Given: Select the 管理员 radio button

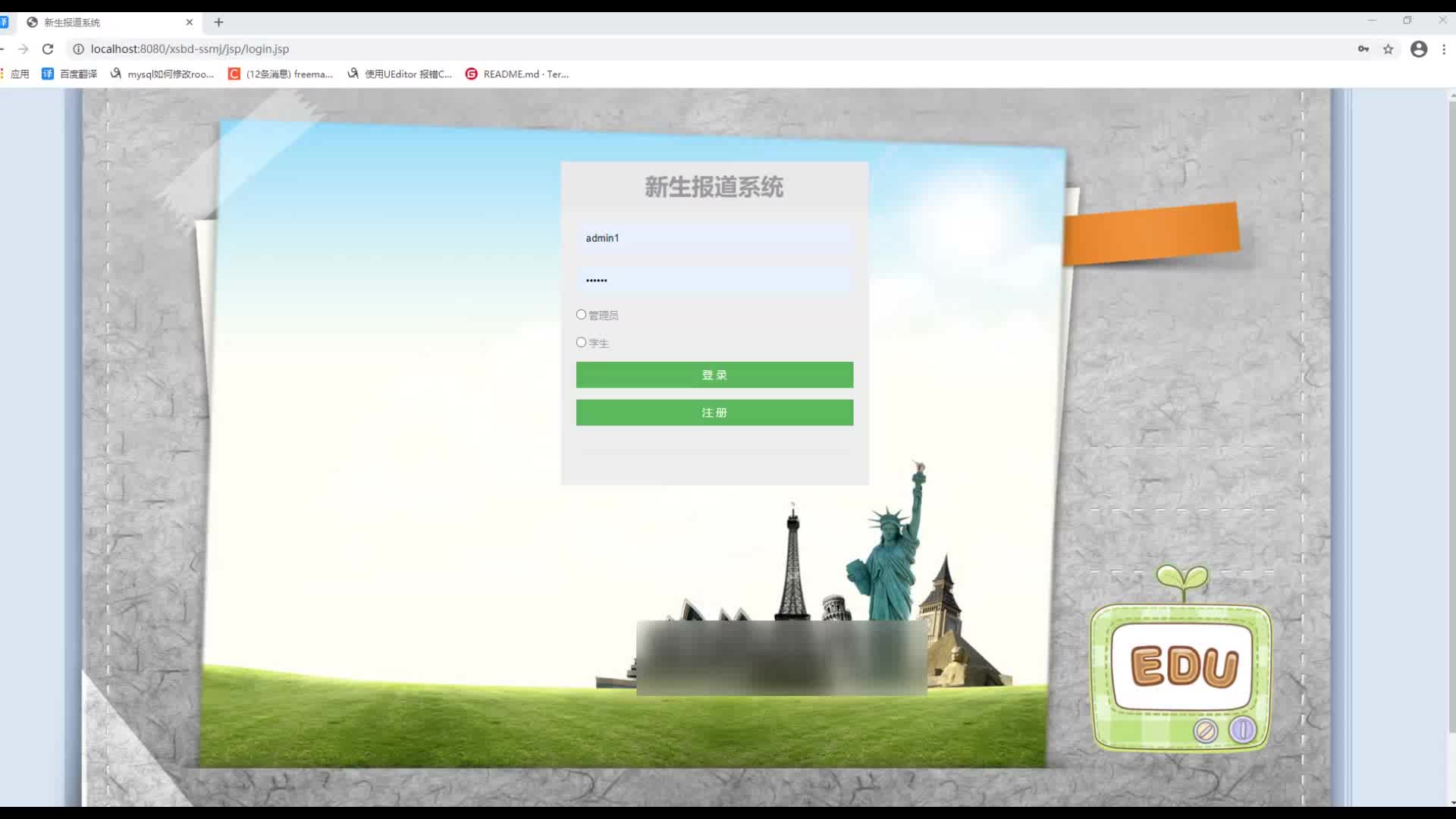Looking at the screenshot, I should (582, 315).
